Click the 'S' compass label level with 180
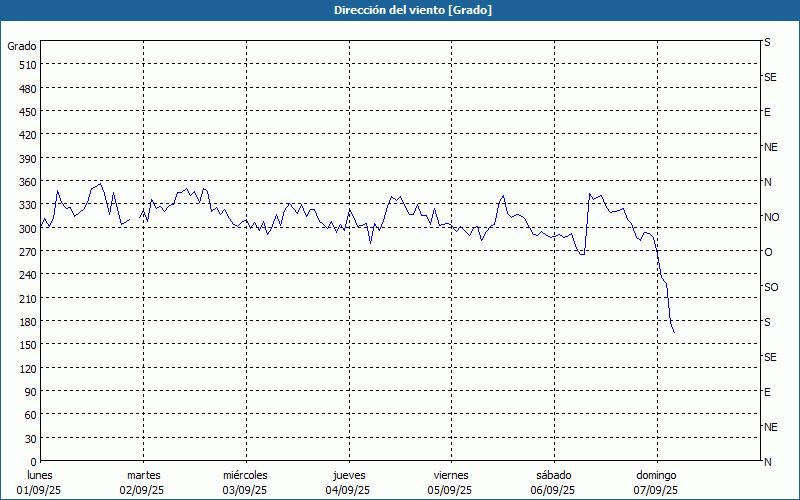Screen dimensions: 800x500 click(x=767, y=322)
